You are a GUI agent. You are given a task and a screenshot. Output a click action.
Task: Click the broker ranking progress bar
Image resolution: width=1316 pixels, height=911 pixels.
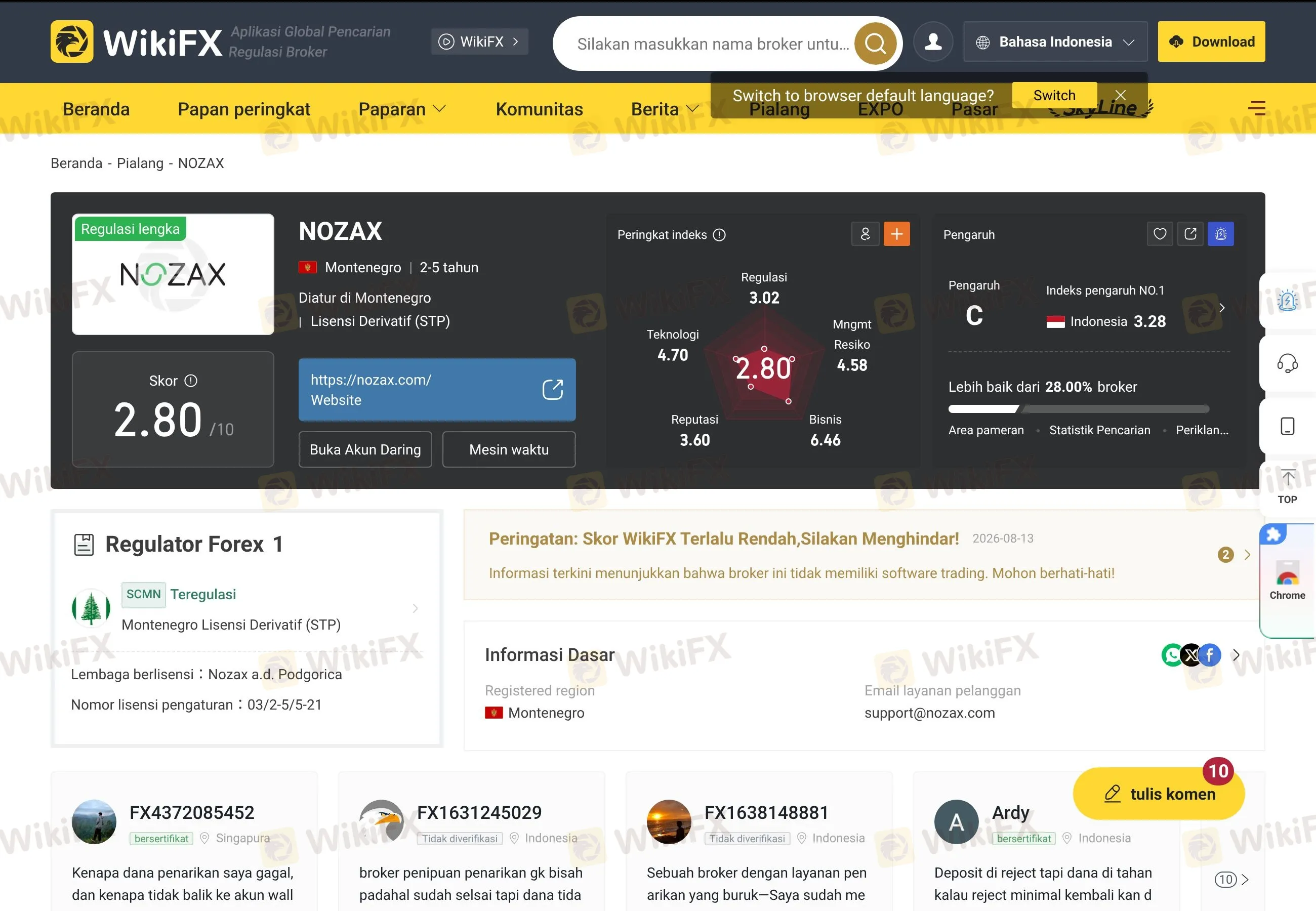1079,409
